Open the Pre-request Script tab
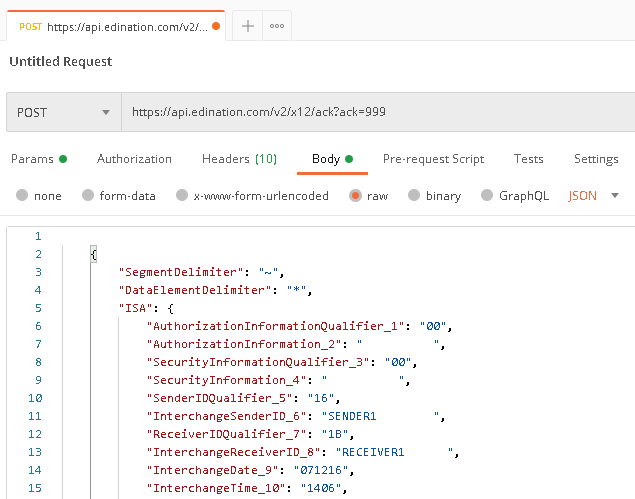 [433, 159]
